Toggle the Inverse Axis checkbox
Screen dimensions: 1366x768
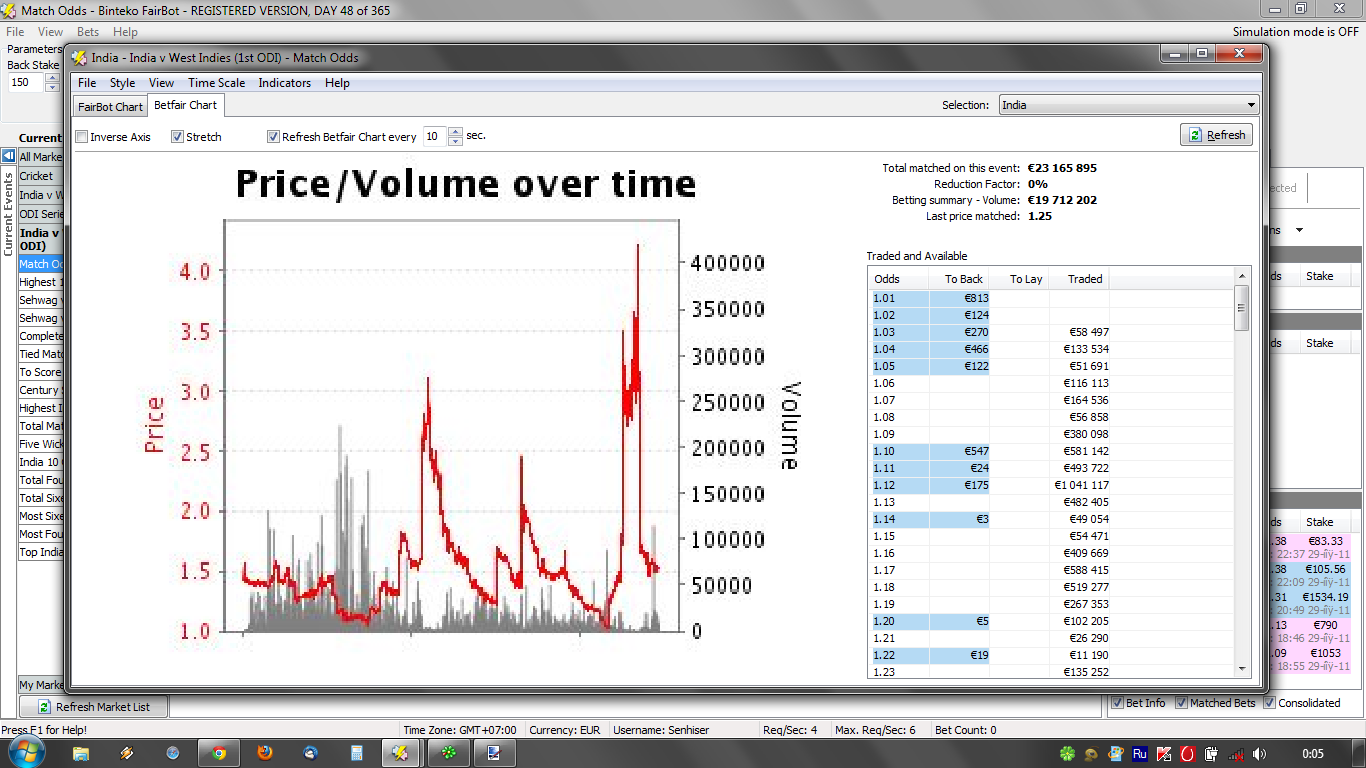pyautogui.click(x=82, y=137)
